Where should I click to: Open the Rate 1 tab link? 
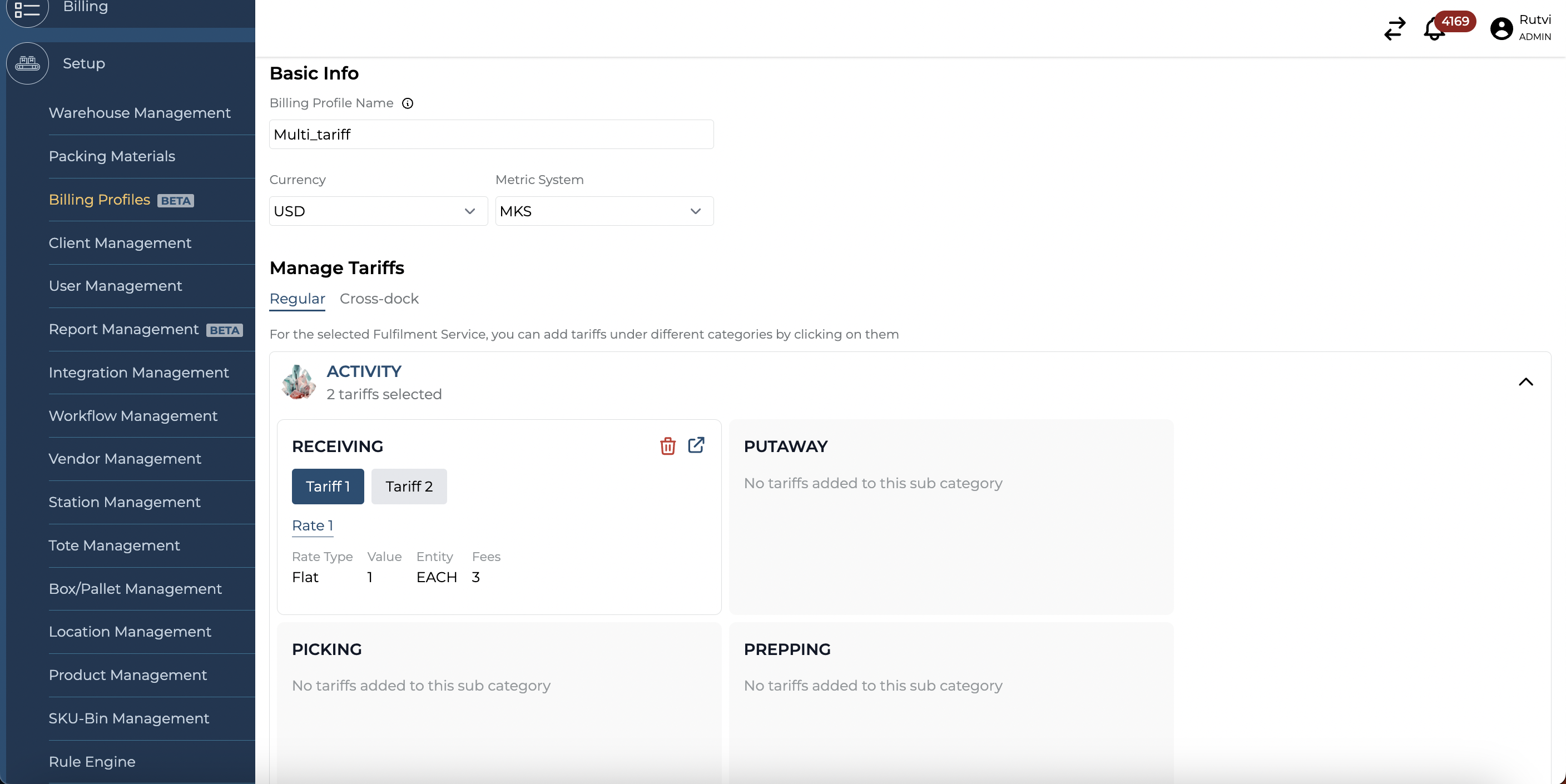pyautogui.click(x=312, y=525)
